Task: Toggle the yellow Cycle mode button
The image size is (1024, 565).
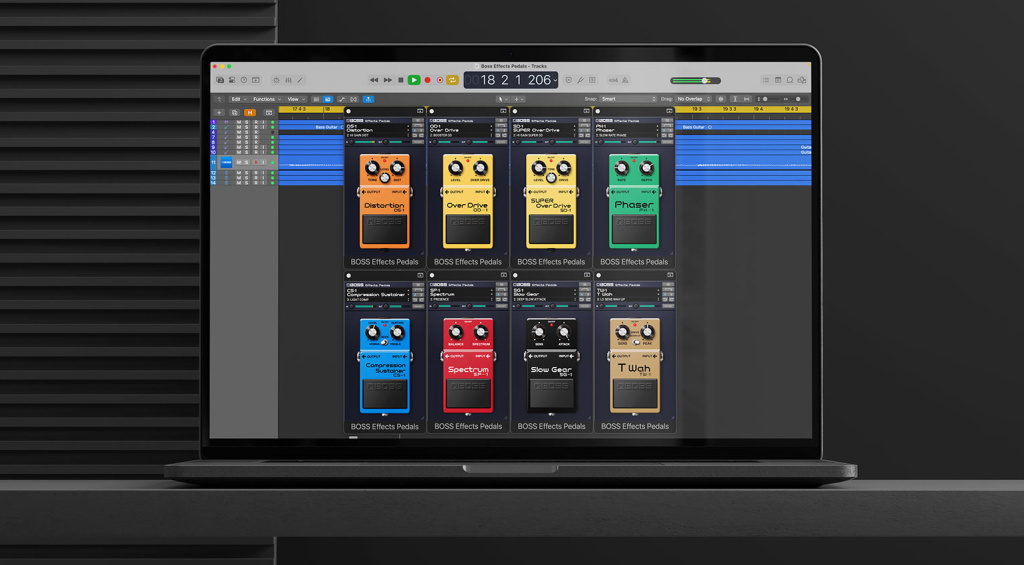Action: [x=452, y=80]
